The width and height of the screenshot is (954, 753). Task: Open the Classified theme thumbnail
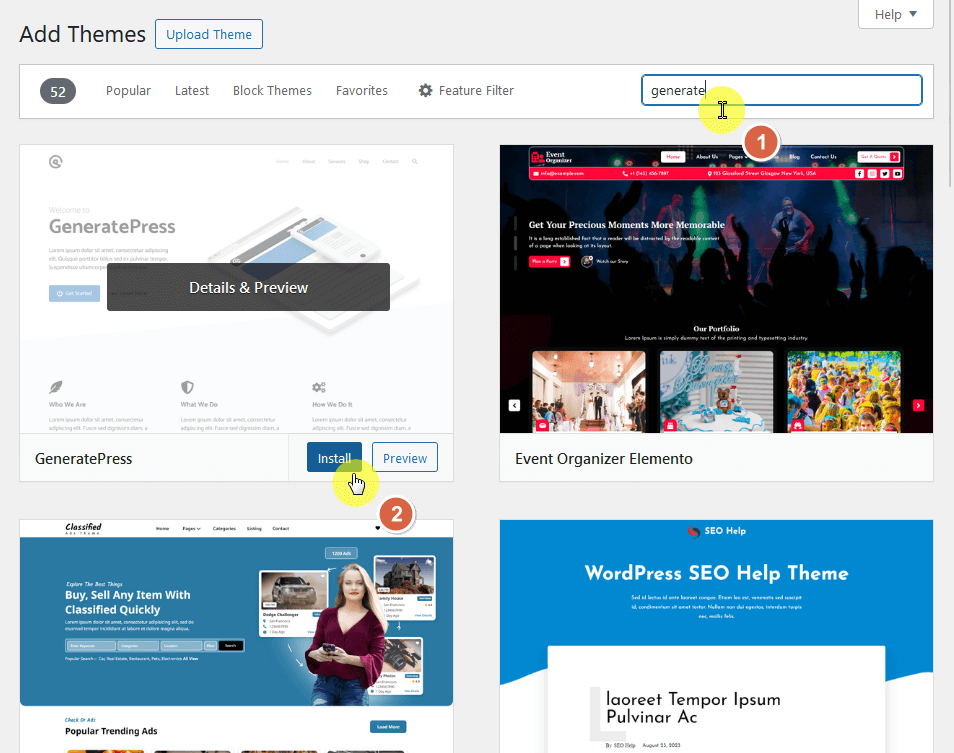pyautogui.click(x=237, y=636)
